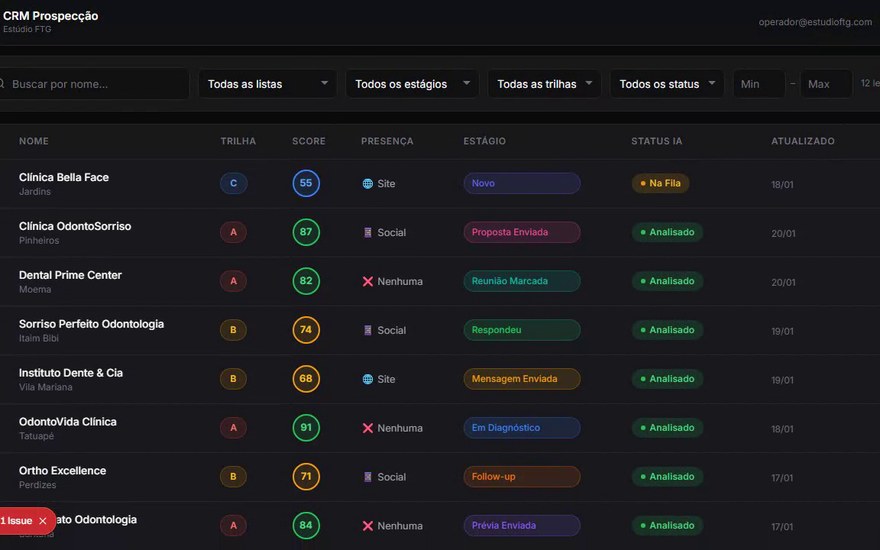Open the Todas as trilhas dropdown
Screen dimensions: 880x550
544,84
